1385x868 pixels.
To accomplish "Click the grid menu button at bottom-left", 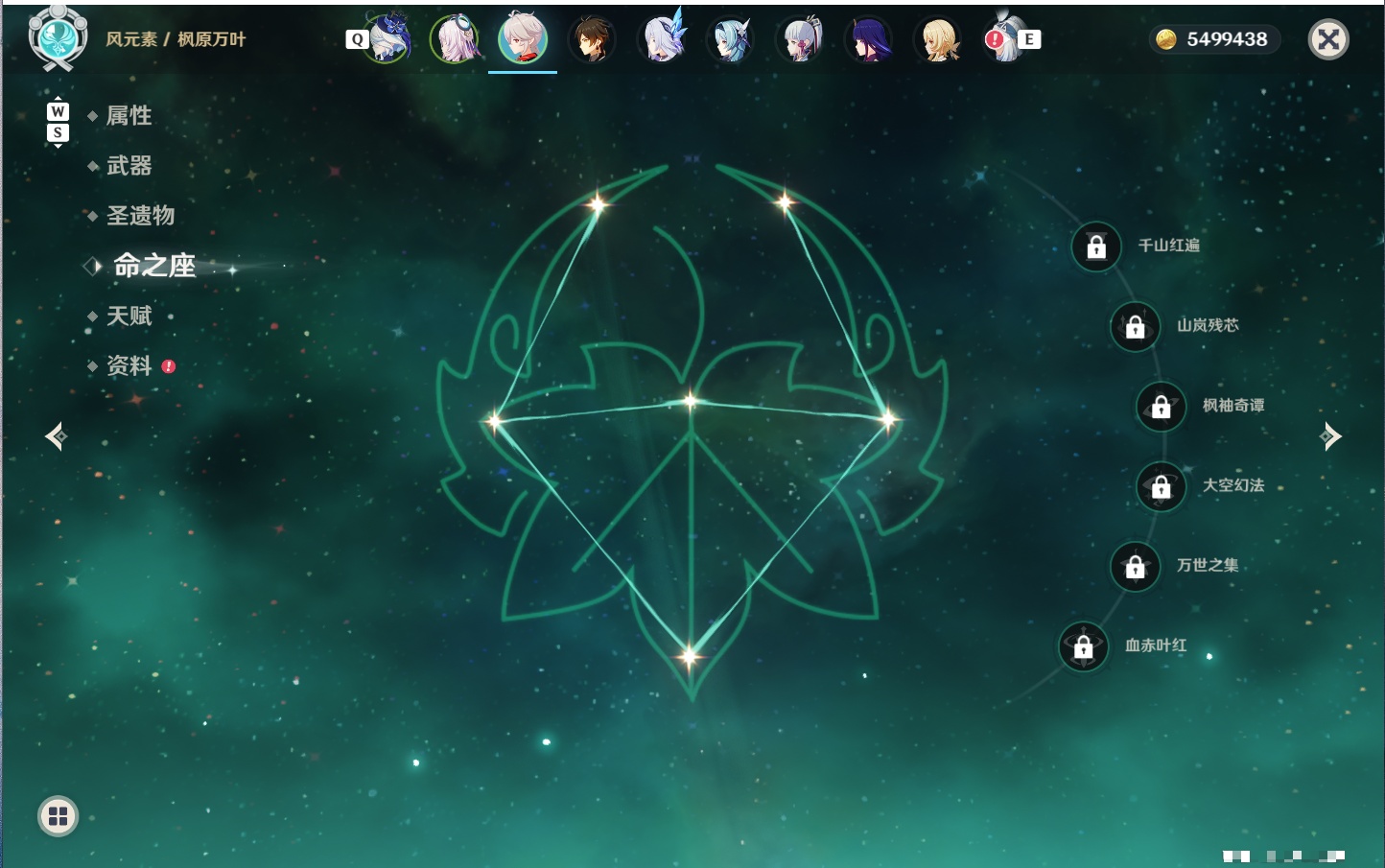I will coord(58,816).
